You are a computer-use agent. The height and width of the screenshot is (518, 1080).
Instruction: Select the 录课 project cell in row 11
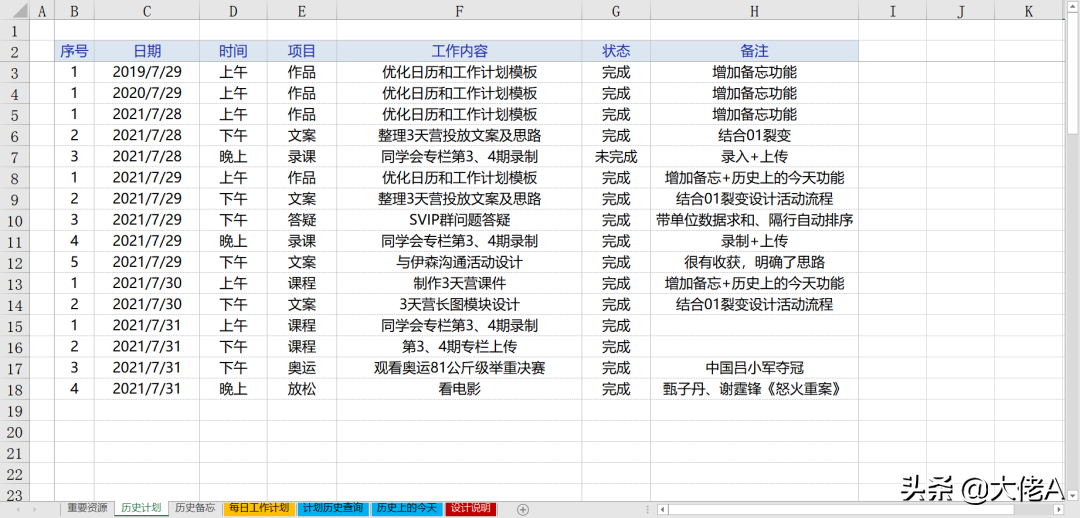point(302,242)
